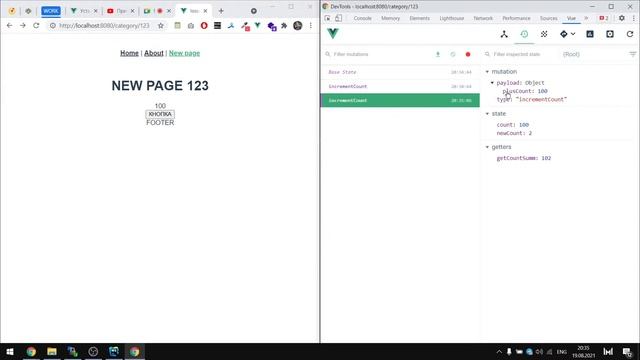The width and height of the screenshot is (640, 360).
Task: Open Windows Start menu
Action: click(10, 351)
